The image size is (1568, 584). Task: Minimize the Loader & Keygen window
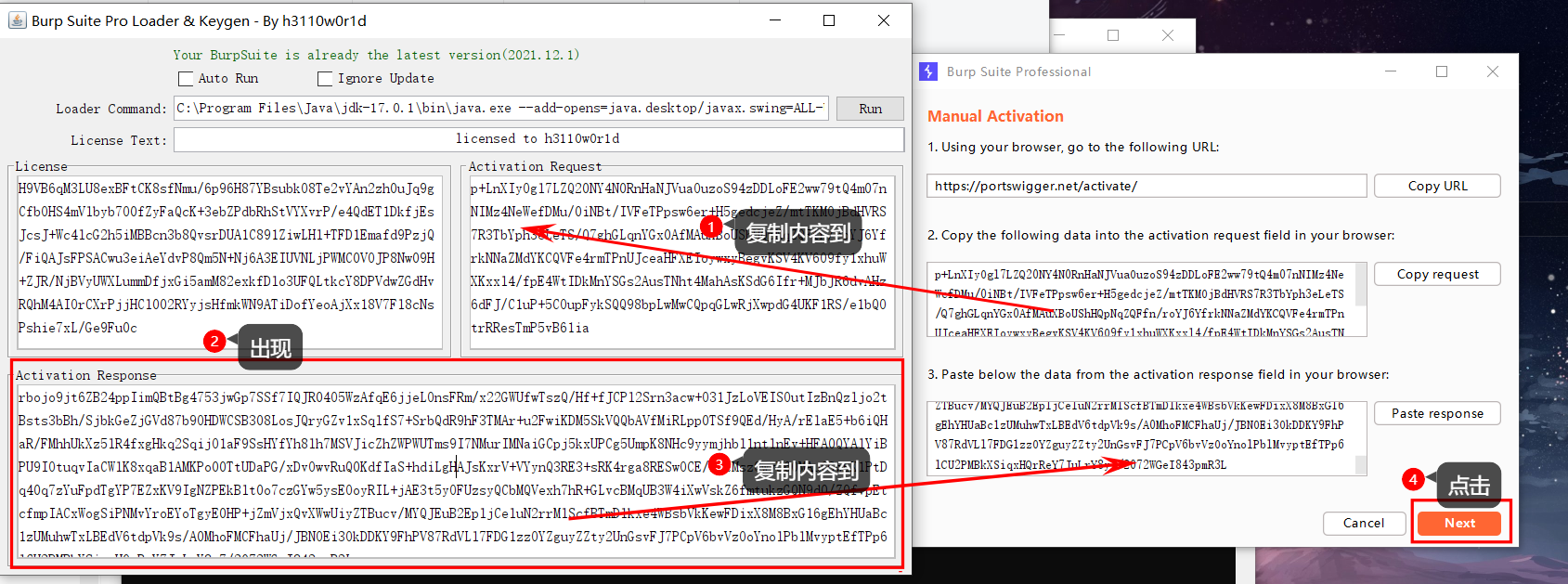774,20
